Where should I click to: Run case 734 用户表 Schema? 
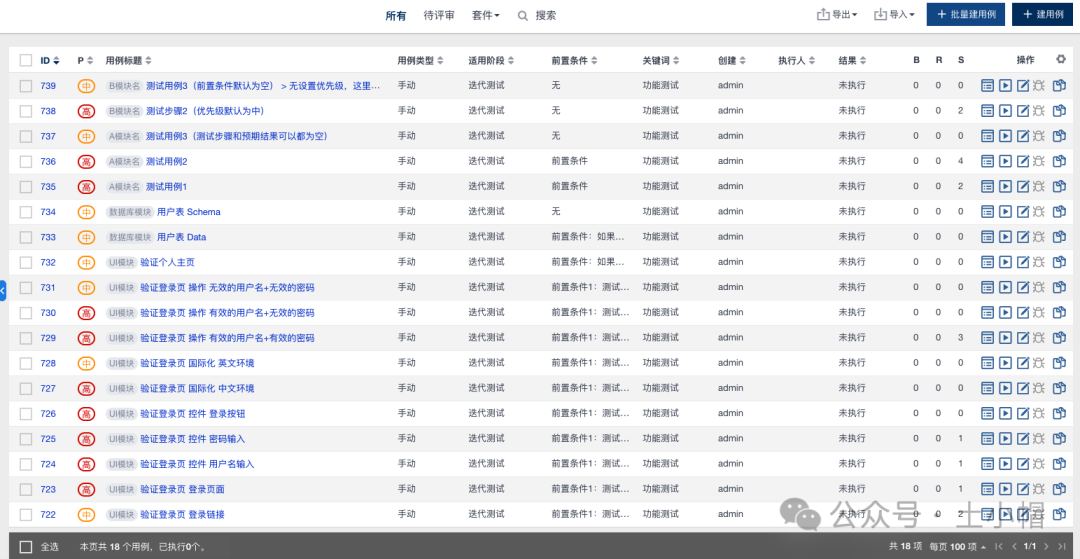click(1006, 211)
